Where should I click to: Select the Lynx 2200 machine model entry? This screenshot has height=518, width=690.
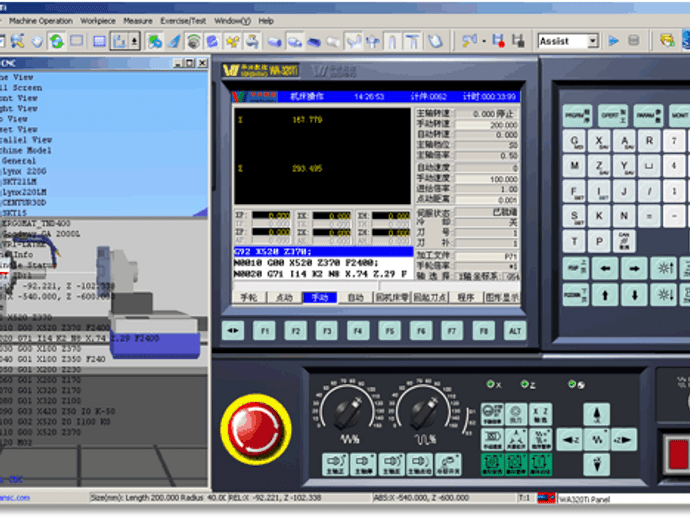point(25,171)
